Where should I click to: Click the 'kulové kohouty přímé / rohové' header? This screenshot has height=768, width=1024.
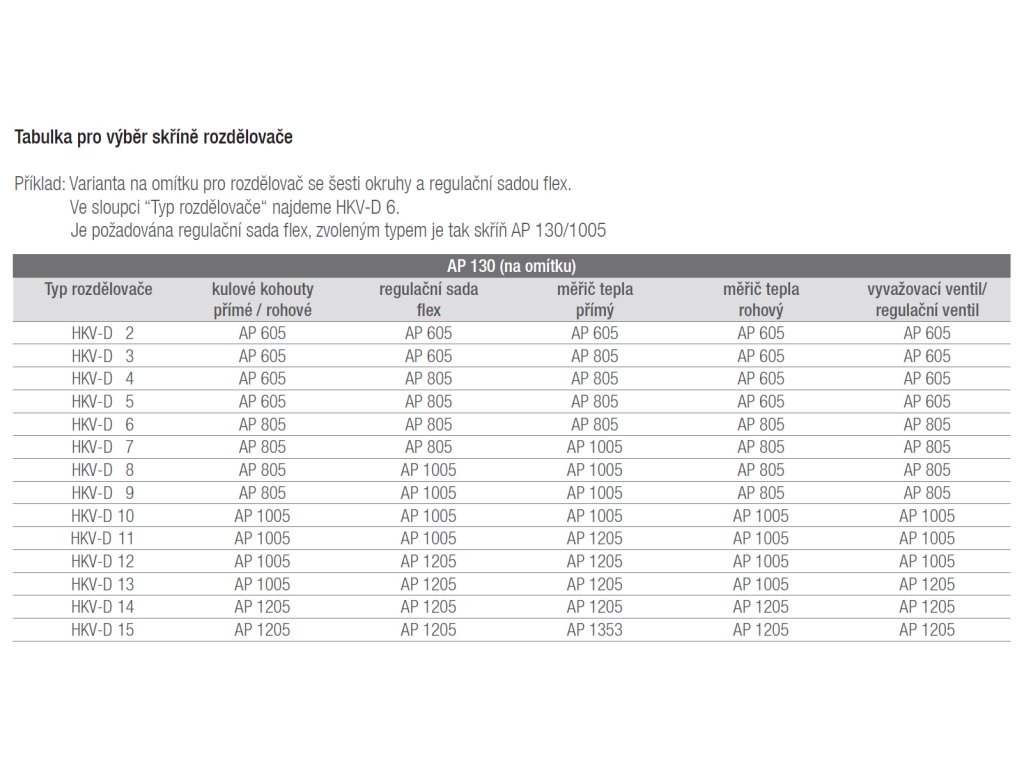(262, 300)
